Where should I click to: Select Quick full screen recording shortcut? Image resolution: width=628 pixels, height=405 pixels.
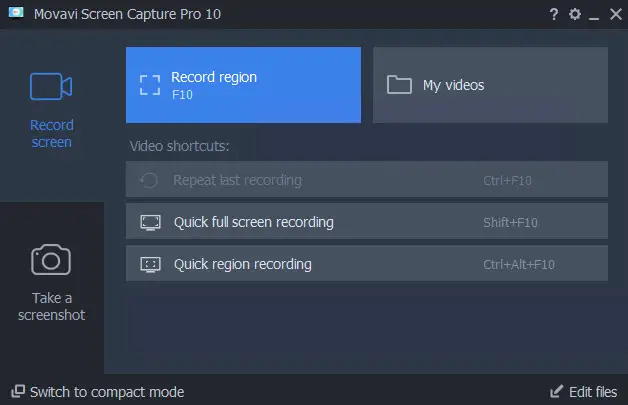366,222
